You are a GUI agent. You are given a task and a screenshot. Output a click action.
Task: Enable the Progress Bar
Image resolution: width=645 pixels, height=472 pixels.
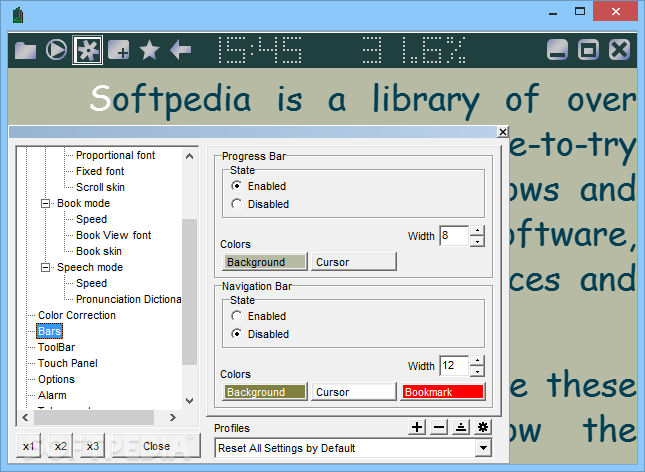(x=237, y=186)
